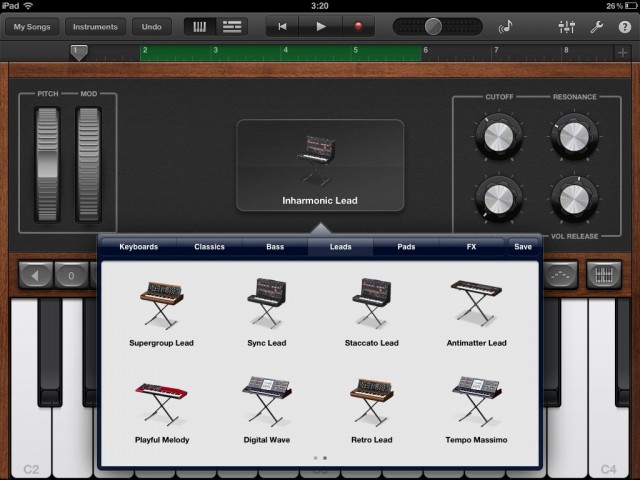Open the Bass category tab
The height and width of the screenshot is (480, 640).
(274, 246)
